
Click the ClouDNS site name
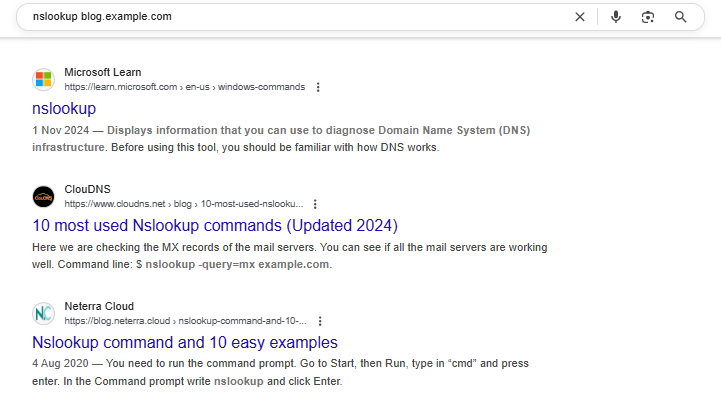click(x=87, y=189)
